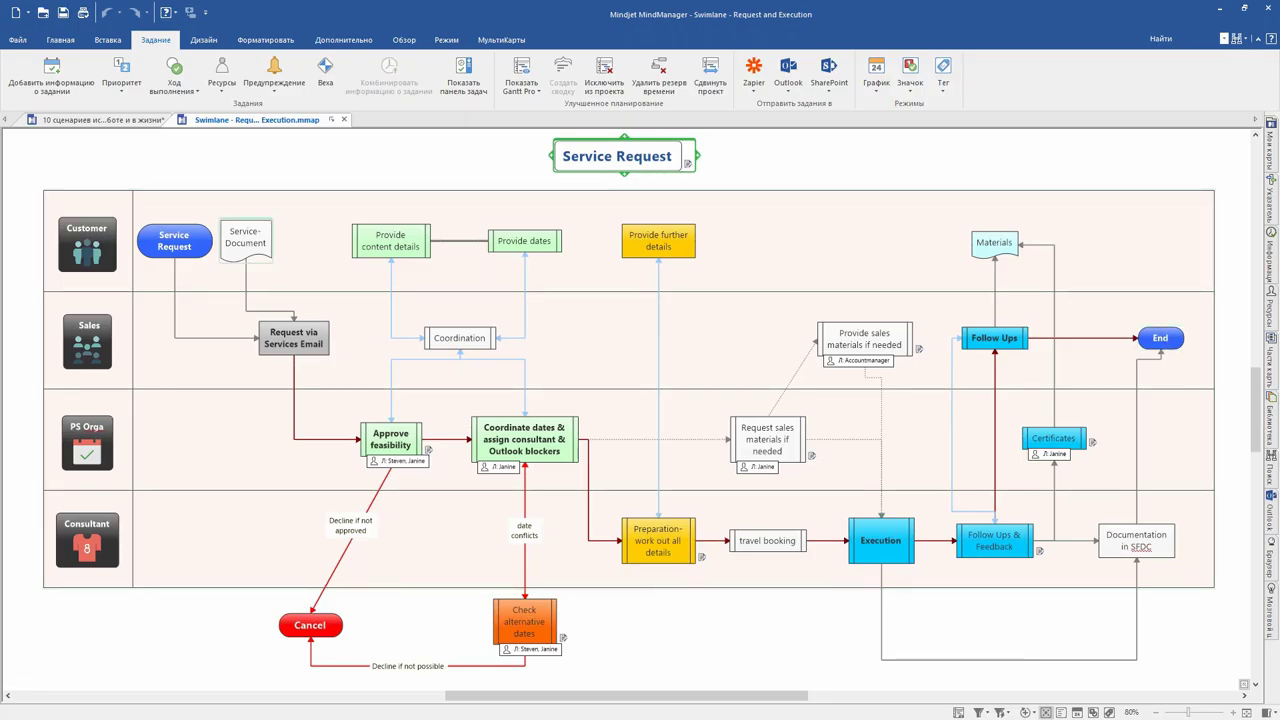The height and width of the screenshot is (720, 1280).
Task: Send tasks to SharePoint icon
Action: 829,65
